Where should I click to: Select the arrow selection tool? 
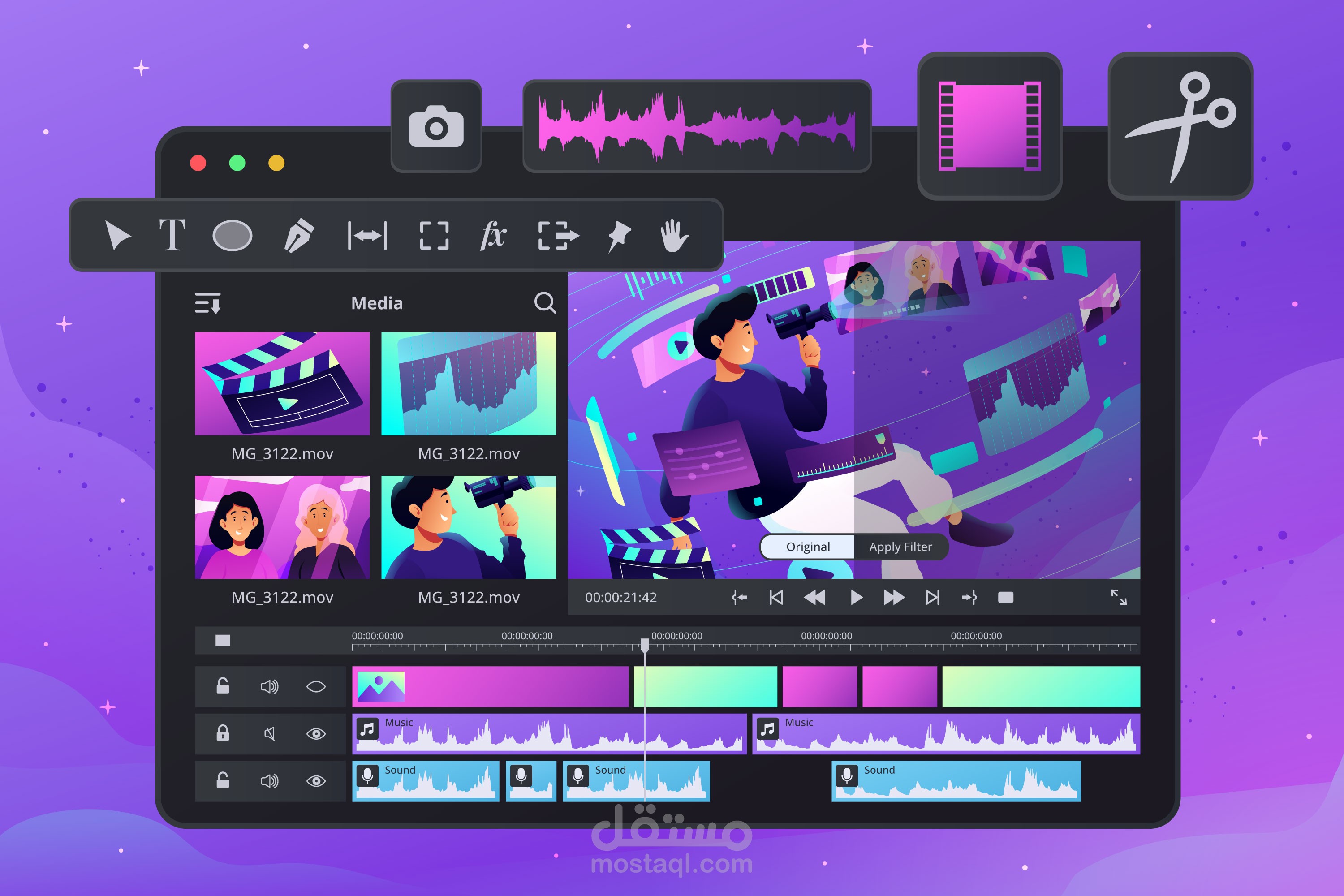[118, 236]
